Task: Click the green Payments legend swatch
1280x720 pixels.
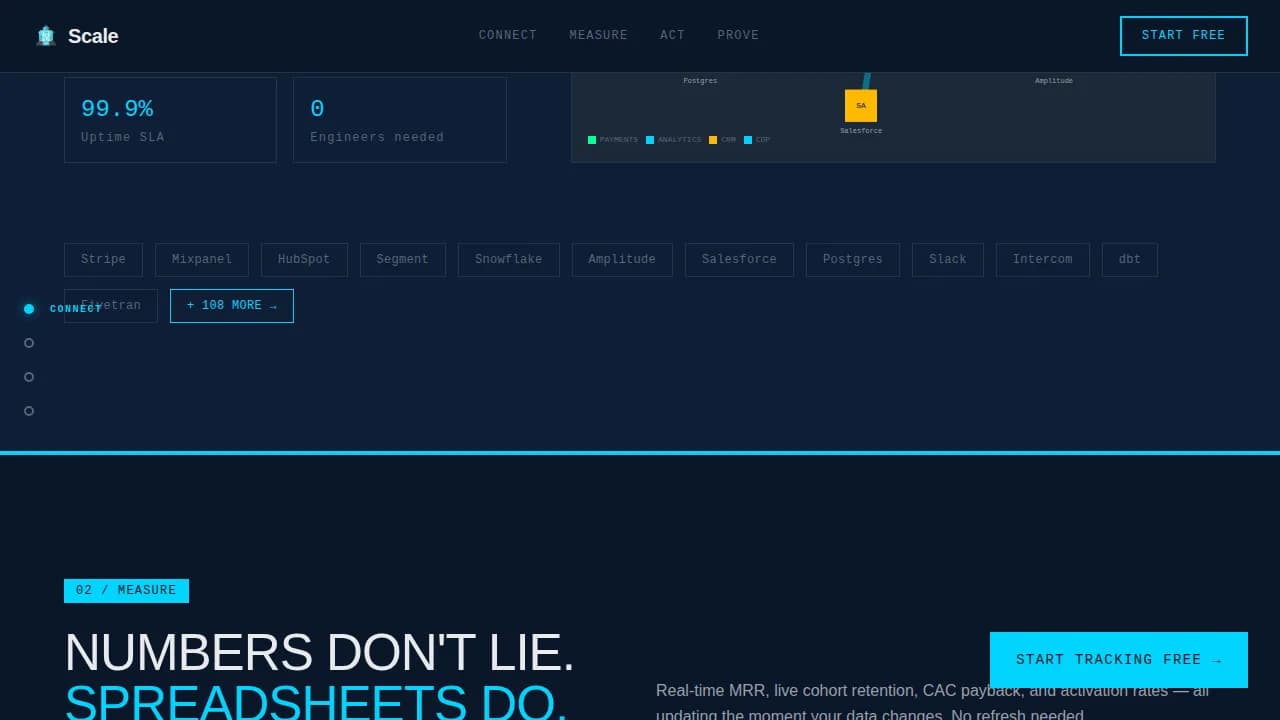Action: [592, 140]
